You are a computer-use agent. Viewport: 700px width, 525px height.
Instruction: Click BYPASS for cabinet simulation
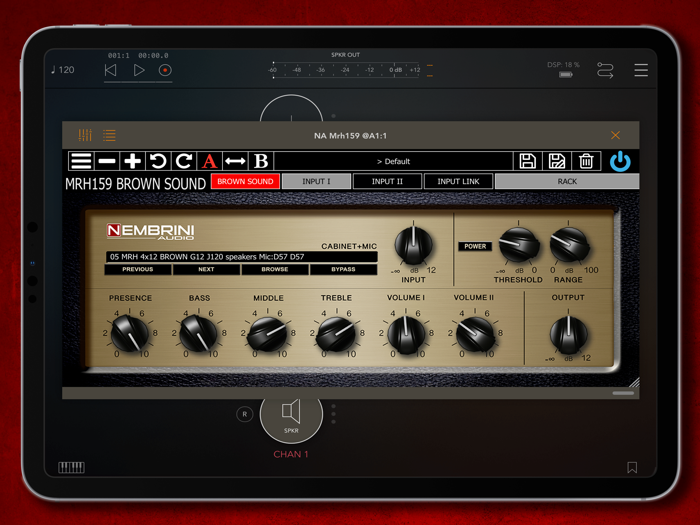click(343, 269)
